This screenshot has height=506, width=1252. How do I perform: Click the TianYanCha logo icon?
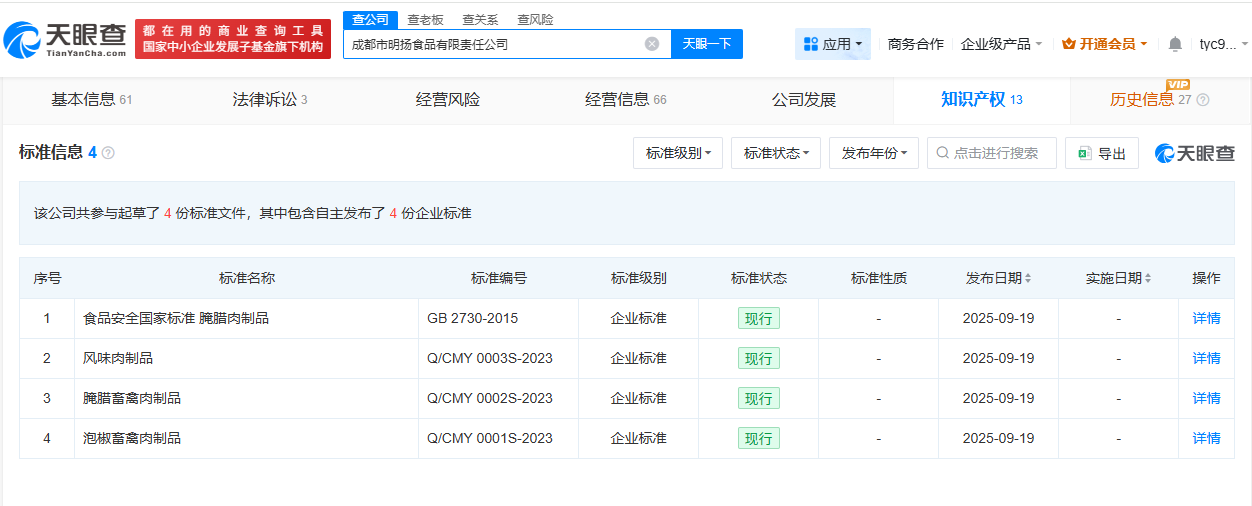pos(23,40)
